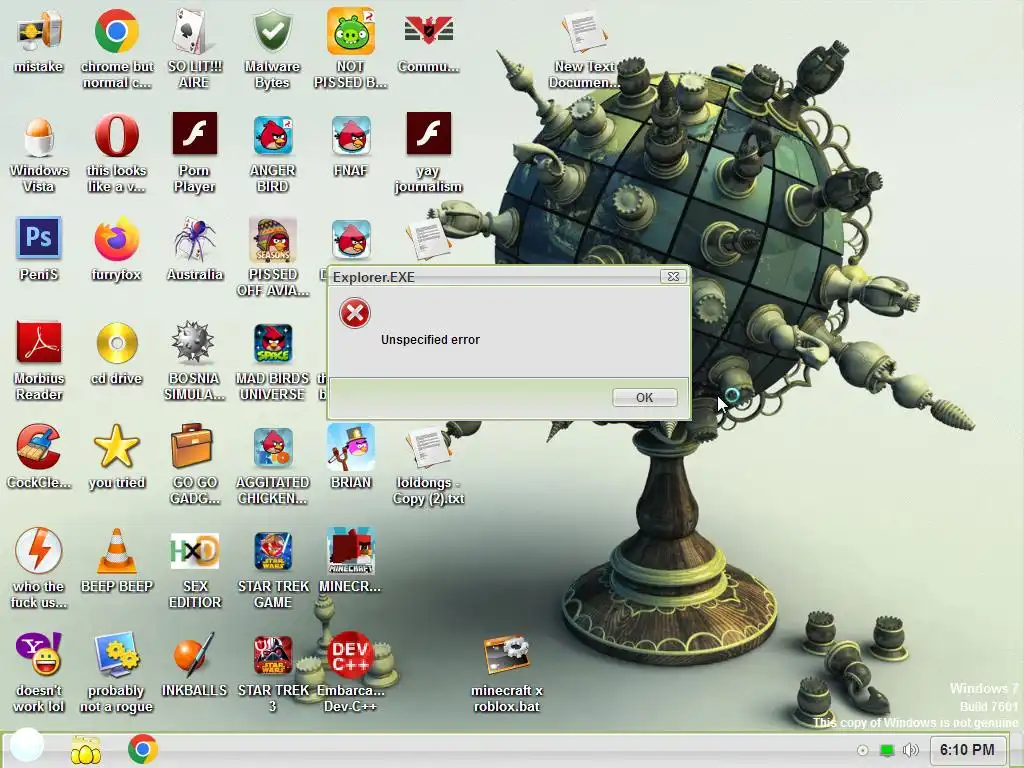Open the 'STAR TREK 3' Darth Vader bird icon
The image size is (1024, 768).
coord(272,654)
